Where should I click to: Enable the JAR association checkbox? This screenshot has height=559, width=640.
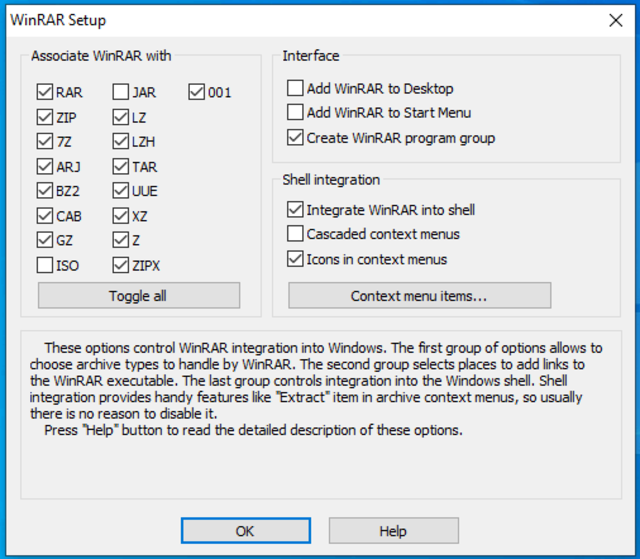121,92
